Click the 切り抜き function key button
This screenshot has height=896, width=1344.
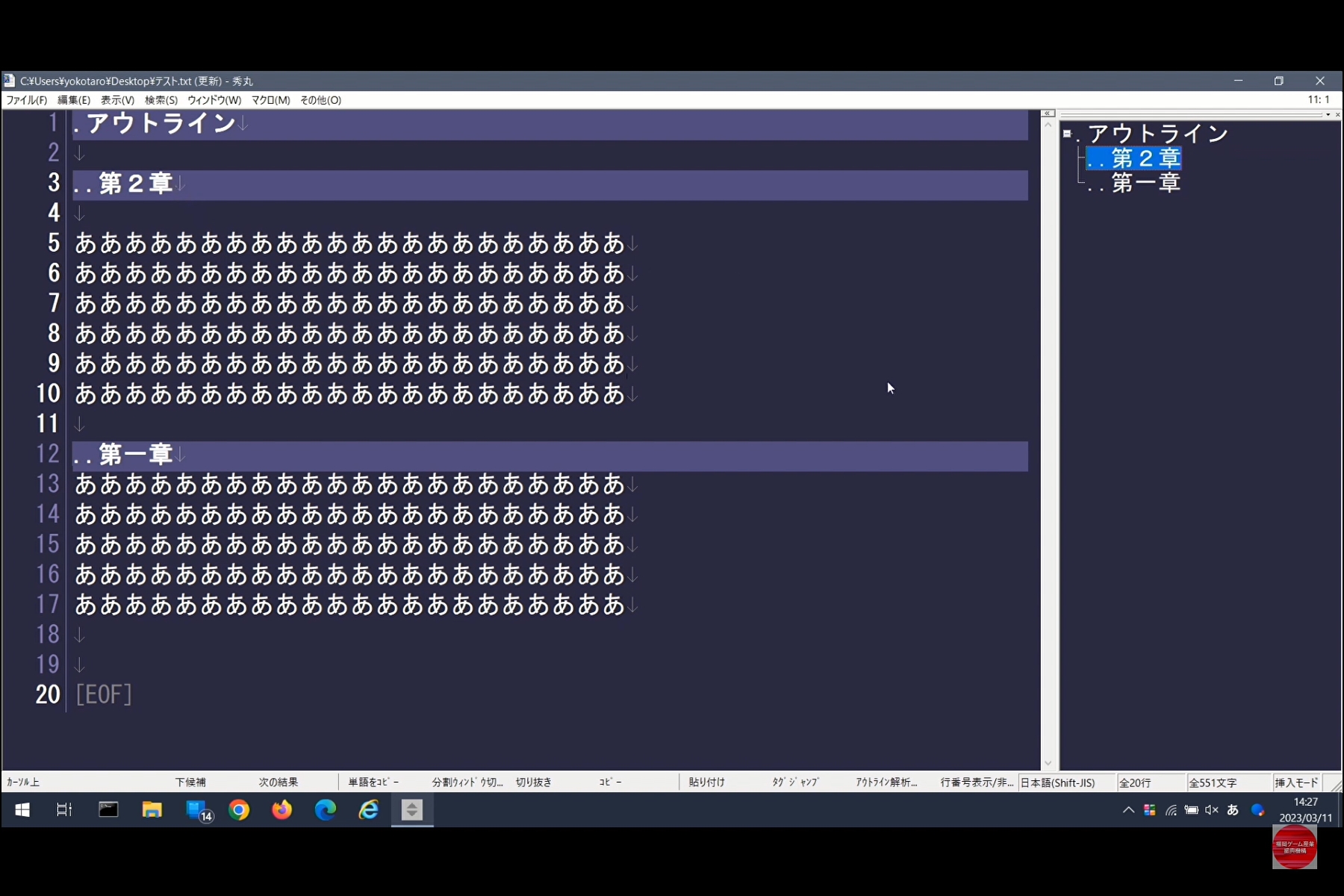click(x=534, y=783)
